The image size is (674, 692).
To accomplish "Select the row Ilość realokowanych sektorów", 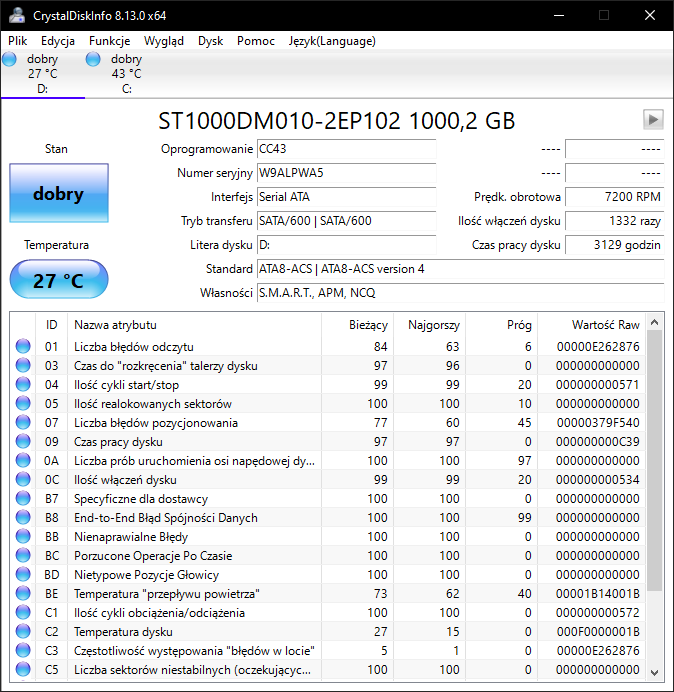I will point(328,403).
